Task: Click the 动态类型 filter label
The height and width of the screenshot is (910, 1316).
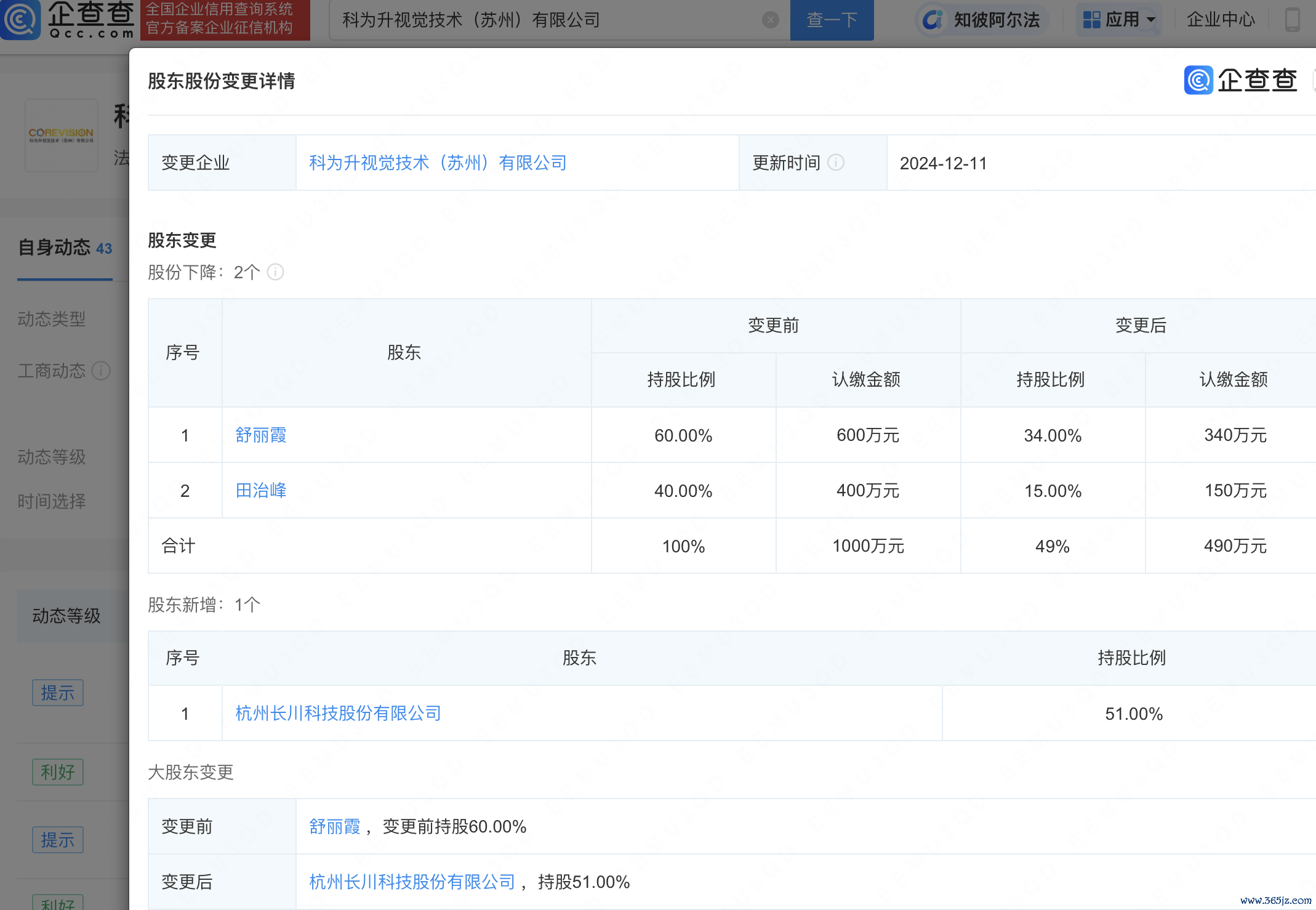Action: point(52,319)
